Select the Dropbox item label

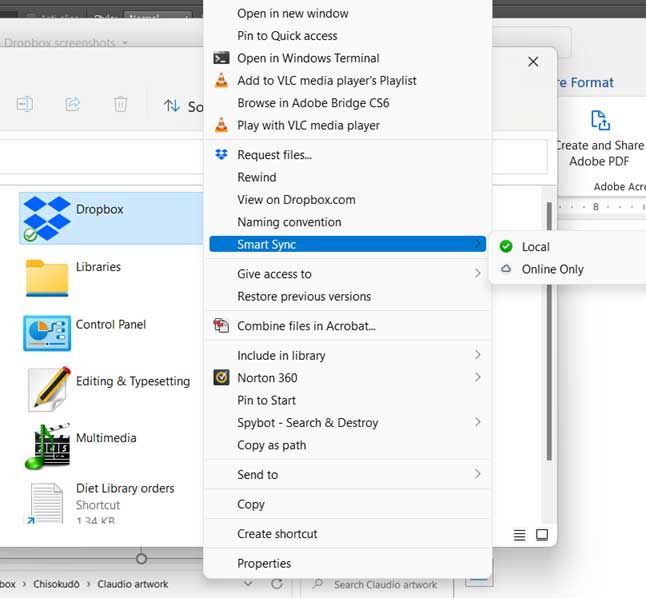click(100, 209)
